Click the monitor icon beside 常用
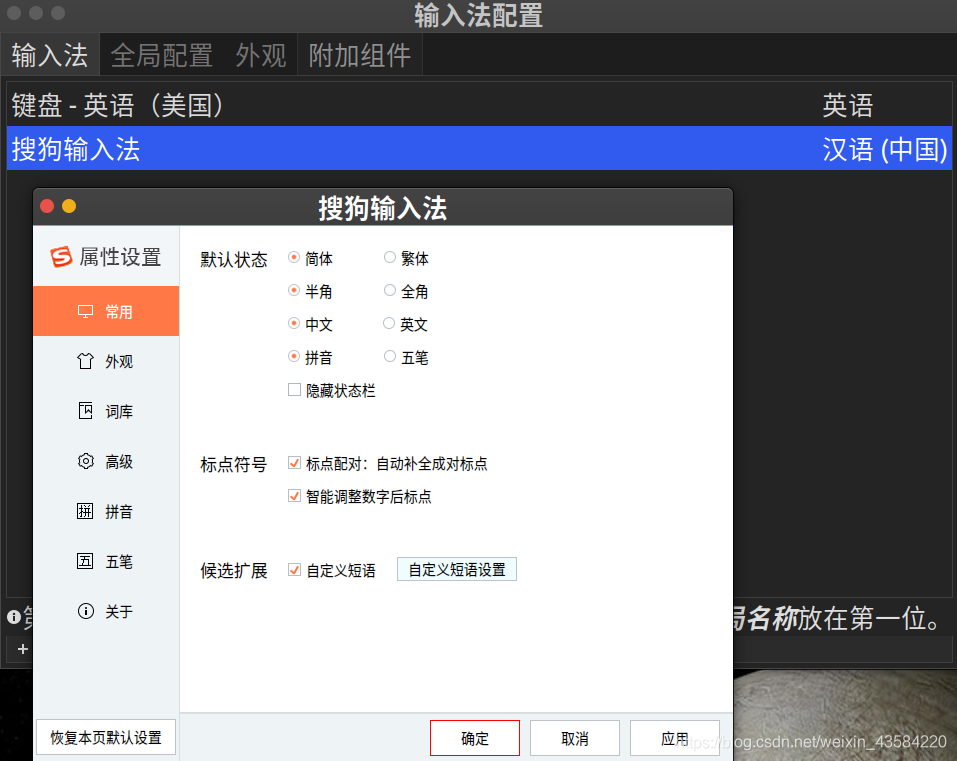957x761 pixels. click(x=85, y=312)
